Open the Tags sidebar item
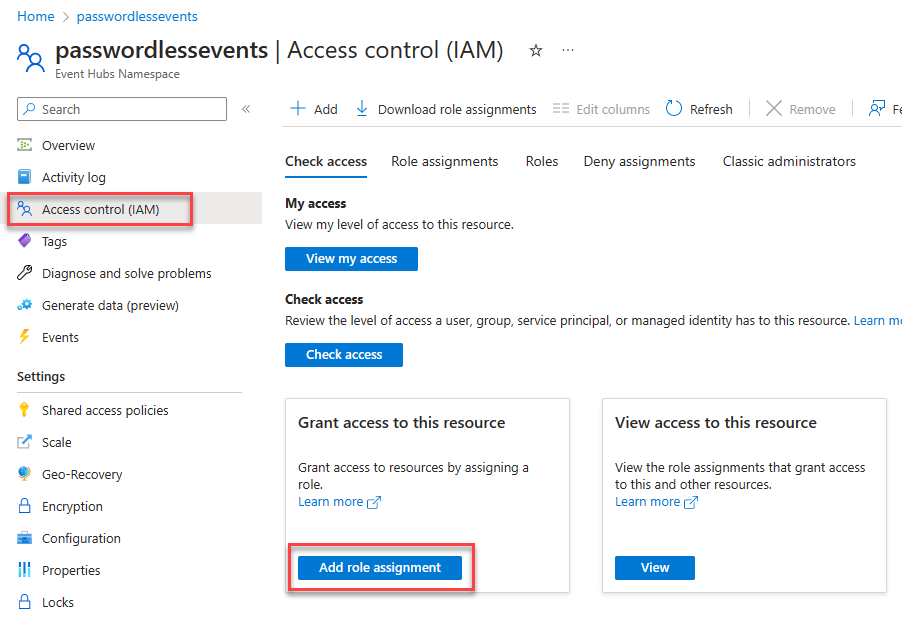902x626 pixels. (55, 241)
